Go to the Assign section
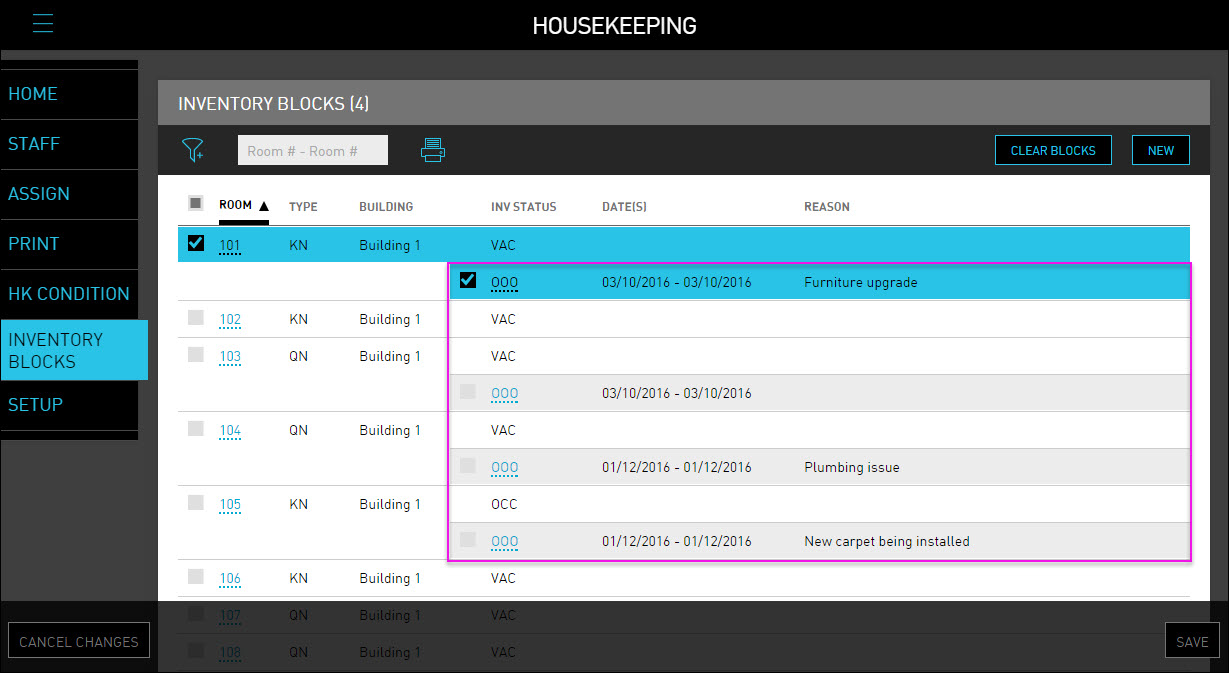The image size is (1229, 673). coord(39,194)
